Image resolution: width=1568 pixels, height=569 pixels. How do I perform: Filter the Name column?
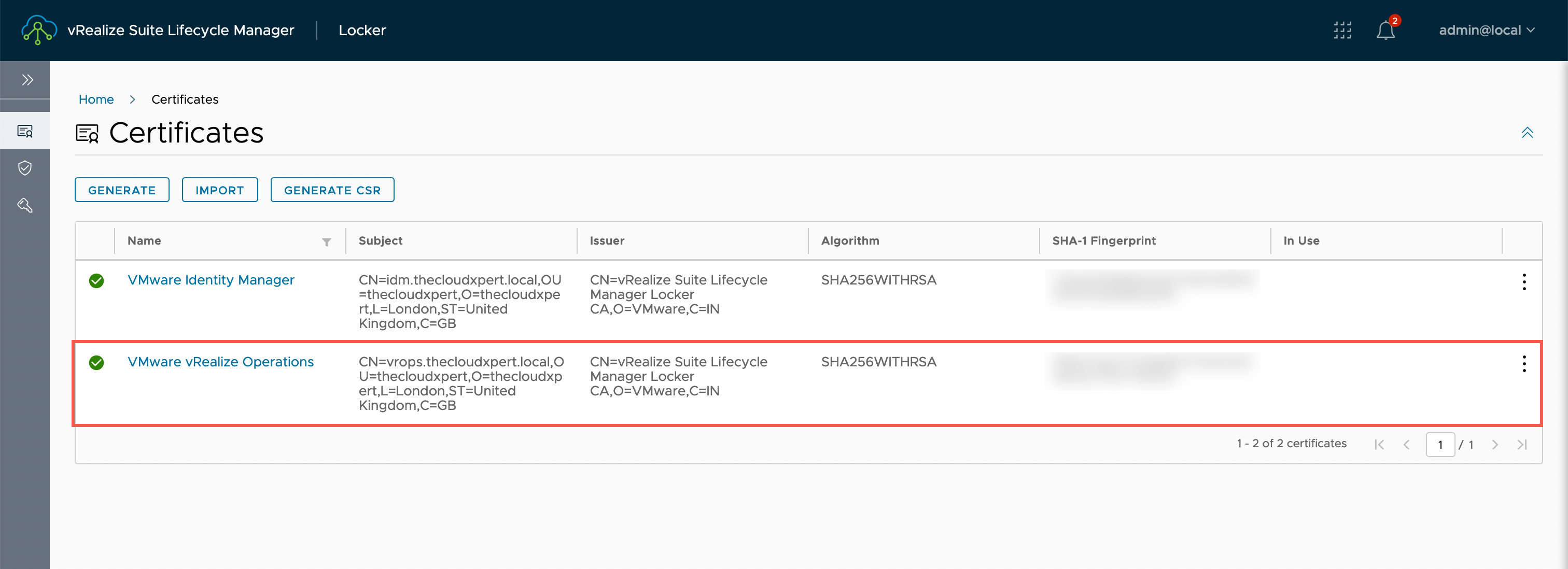(326, 241)
